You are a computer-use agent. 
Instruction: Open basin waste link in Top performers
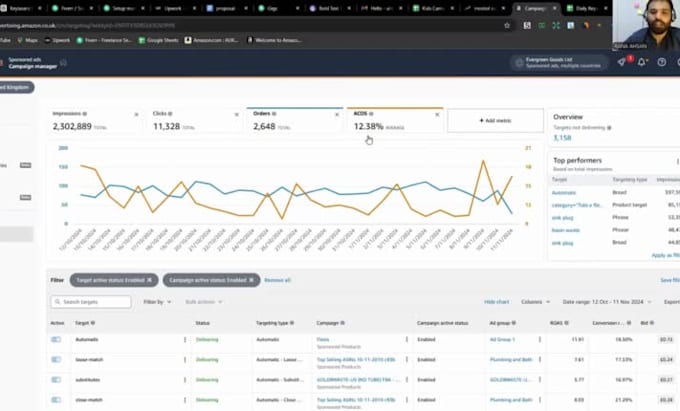566,230
